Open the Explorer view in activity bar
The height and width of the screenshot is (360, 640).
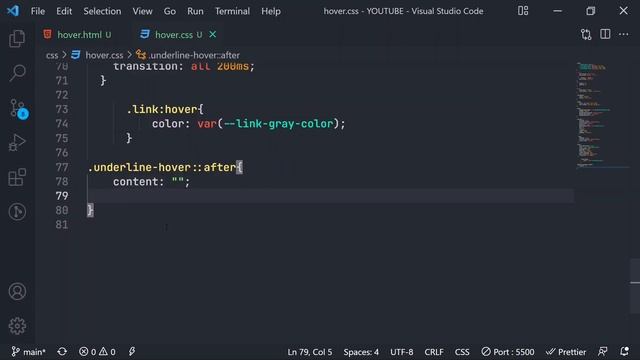coord(17,39)
